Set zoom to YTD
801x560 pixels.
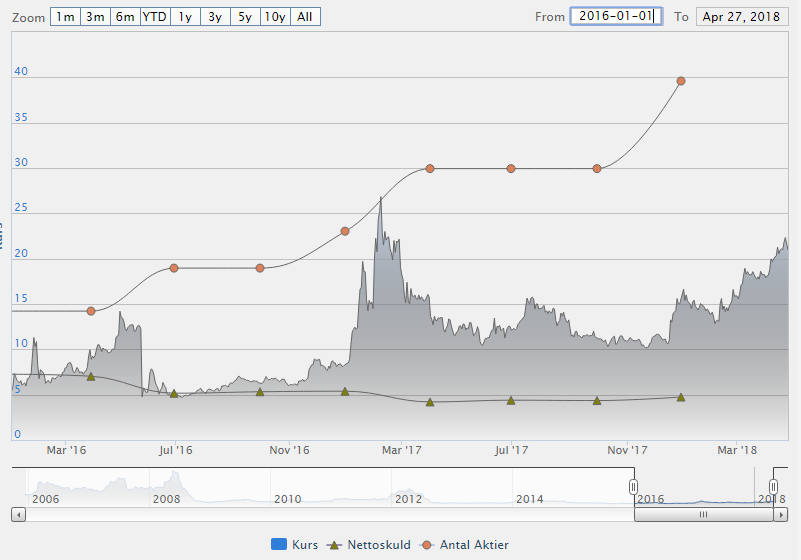[155, 17]
